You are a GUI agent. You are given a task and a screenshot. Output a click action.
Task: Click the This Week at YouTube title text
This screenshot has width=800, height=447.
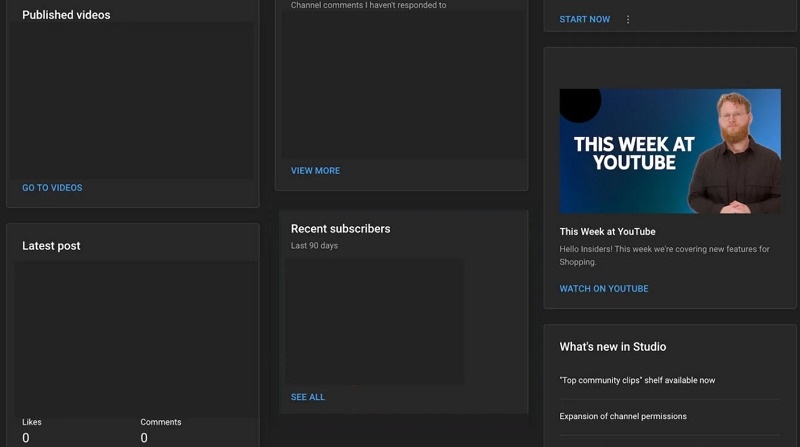[607, 232]
